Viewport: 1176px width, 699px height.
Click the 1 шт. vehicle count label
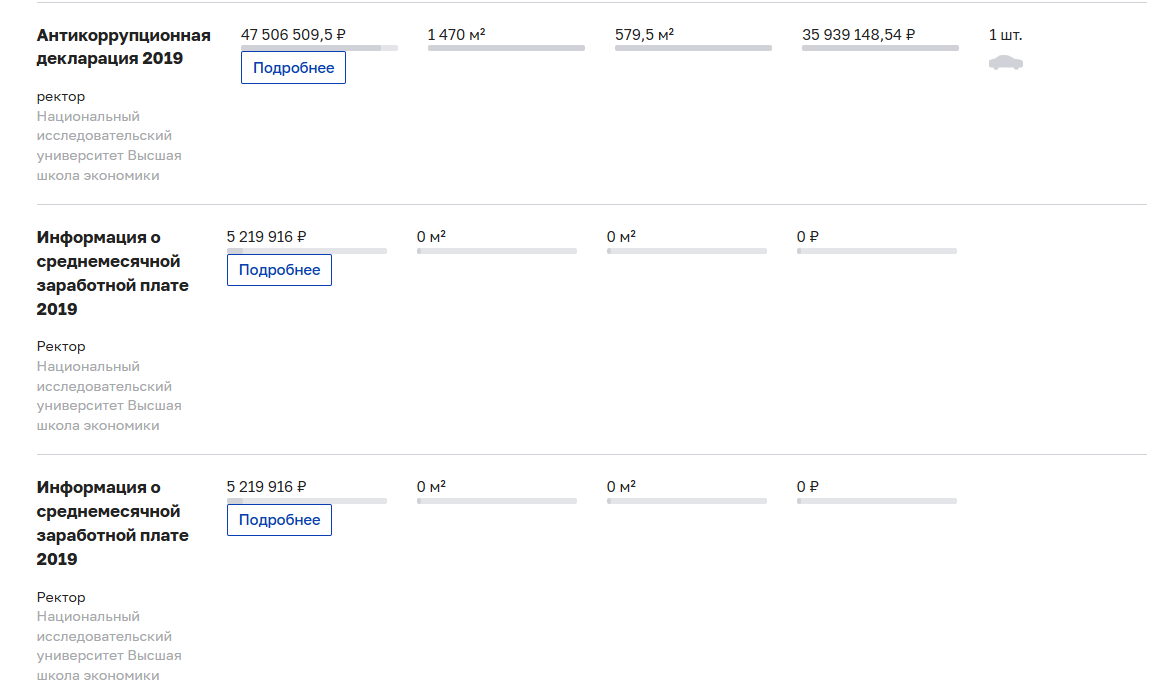[x=1005, y=35]
